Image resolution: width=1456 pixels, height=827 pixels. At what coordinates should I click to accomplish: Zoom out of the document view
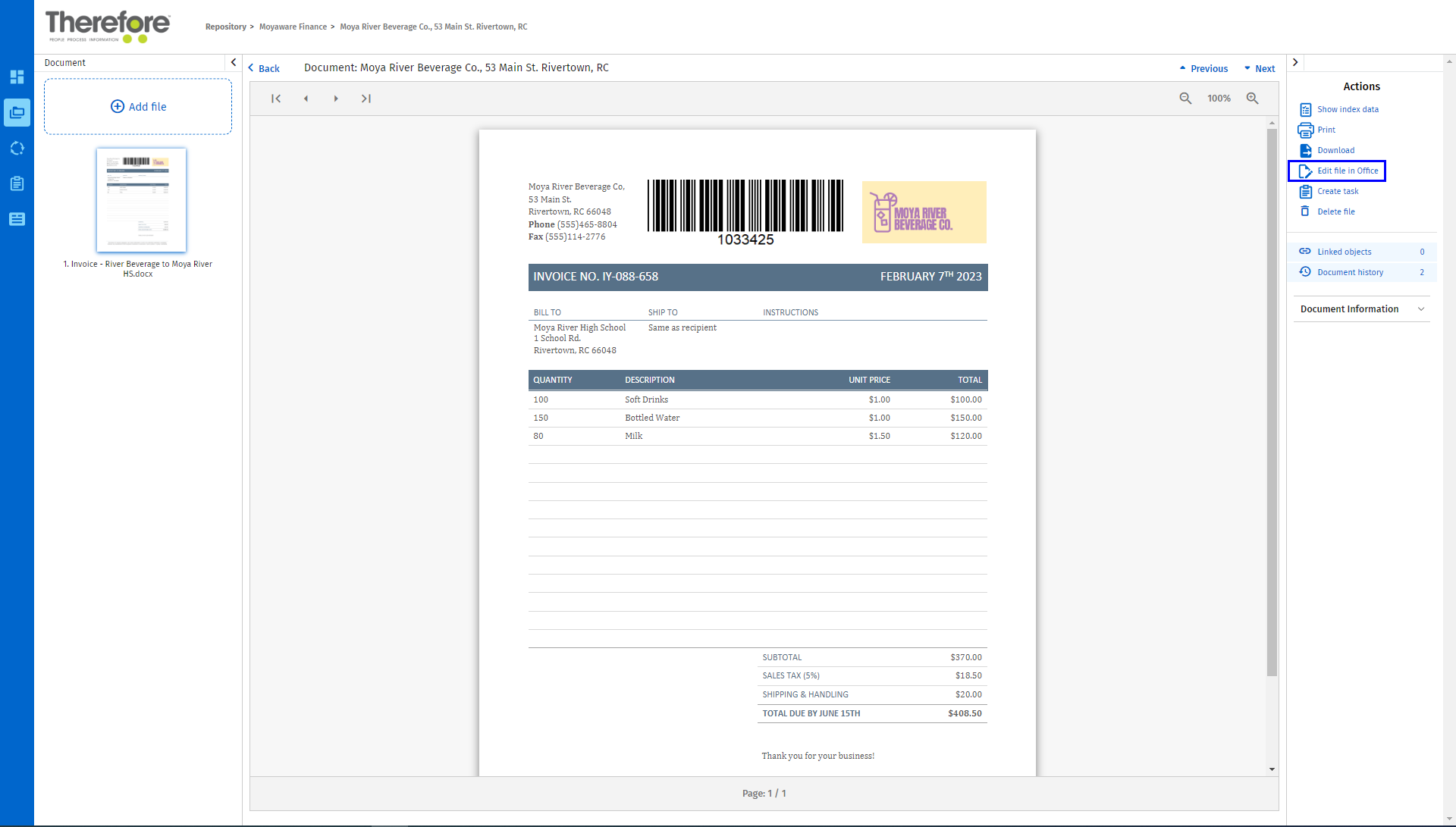tap(1185, 99)
